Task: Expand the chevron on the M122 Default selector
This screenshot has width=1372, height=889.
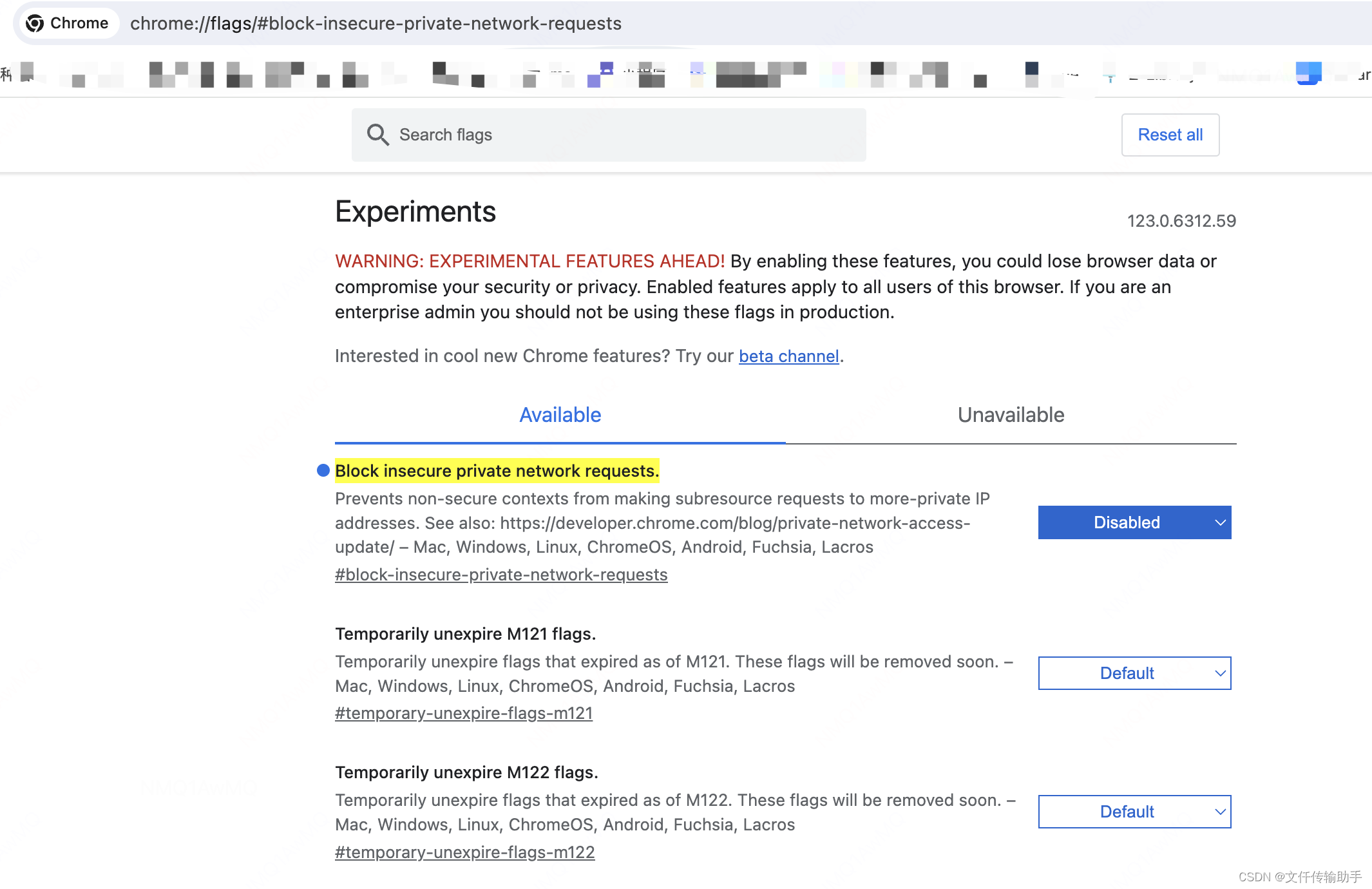Action: tap(1219, 811)
